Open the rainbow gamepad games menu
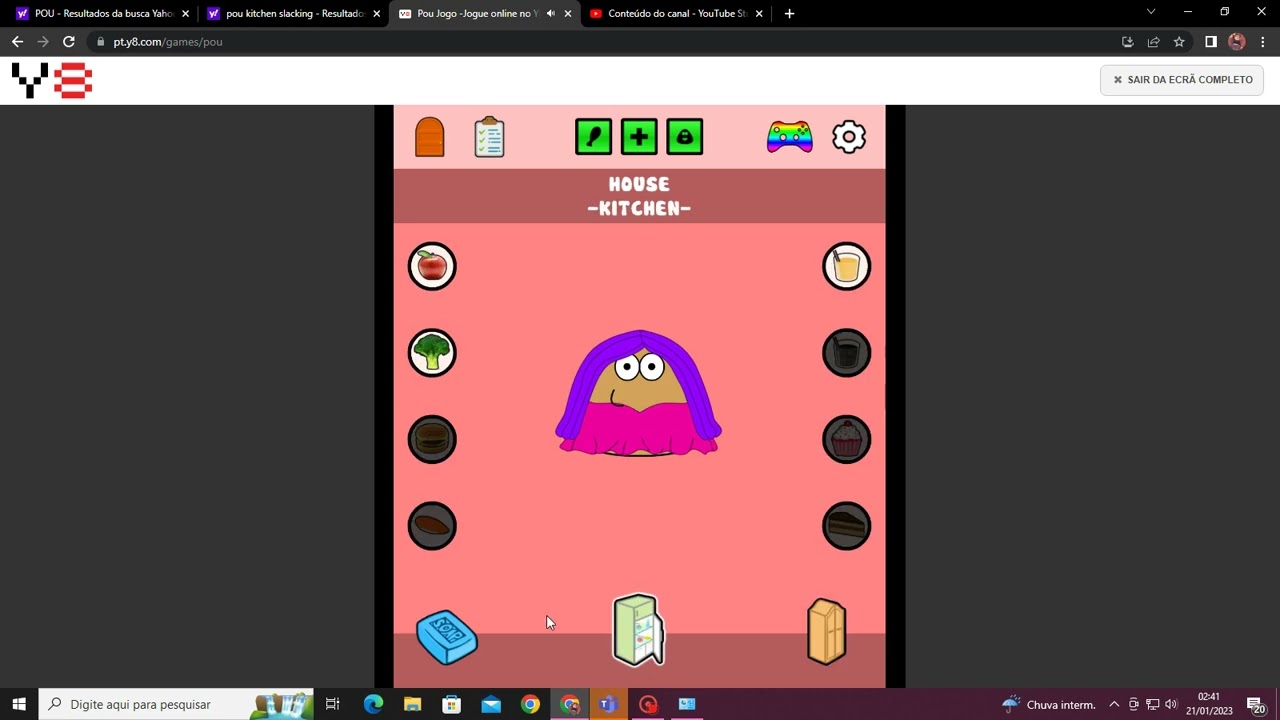 [x=789, y=137]
